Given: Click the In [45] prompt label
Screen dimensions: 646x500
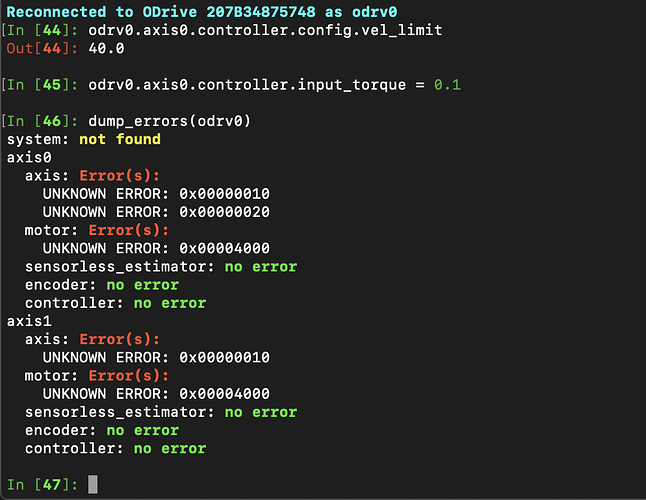Looking at the screenshot, I should coord(42,85).
